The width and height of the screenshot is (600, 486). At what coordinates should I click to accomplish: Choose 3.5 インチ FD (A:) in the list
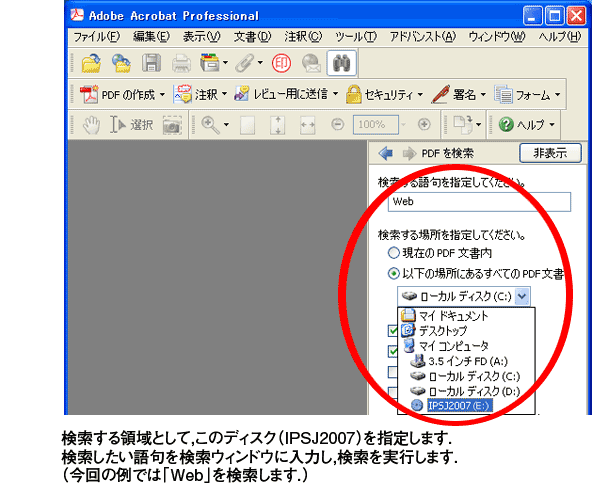point(466,361)
